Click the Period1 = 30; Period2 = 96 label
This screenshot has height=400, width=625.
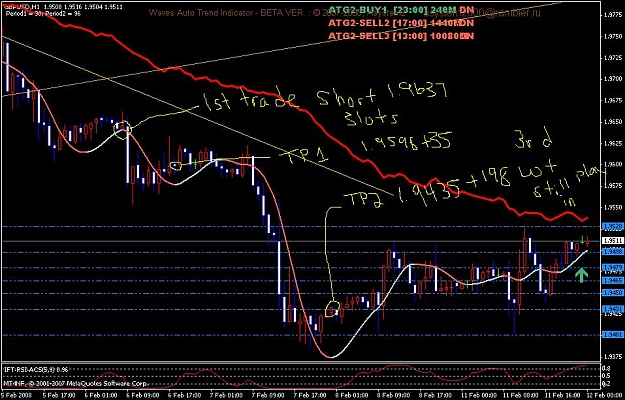tap(43, 13)
